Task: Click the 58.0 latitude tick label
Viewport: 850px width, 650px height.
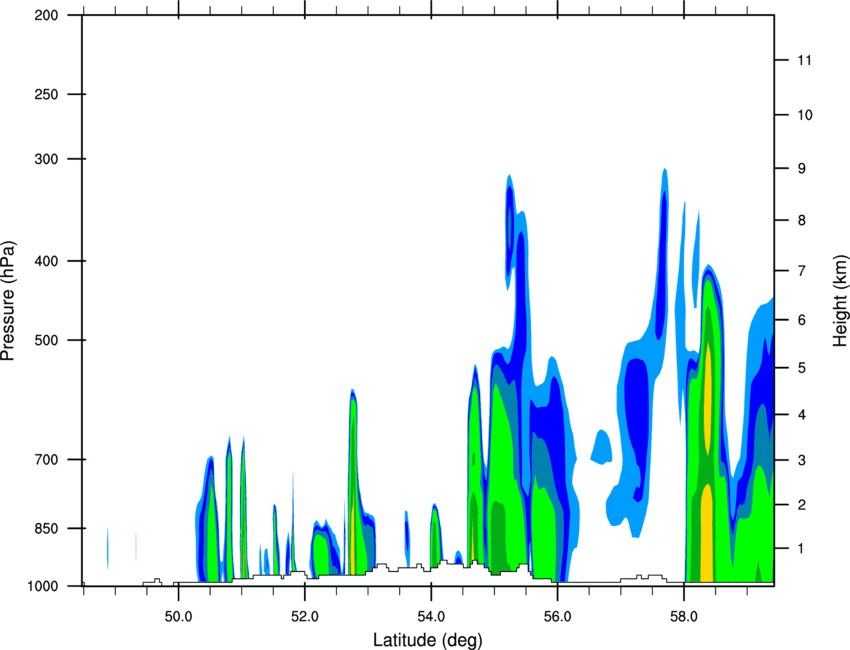Action: [x=684, y=616]
